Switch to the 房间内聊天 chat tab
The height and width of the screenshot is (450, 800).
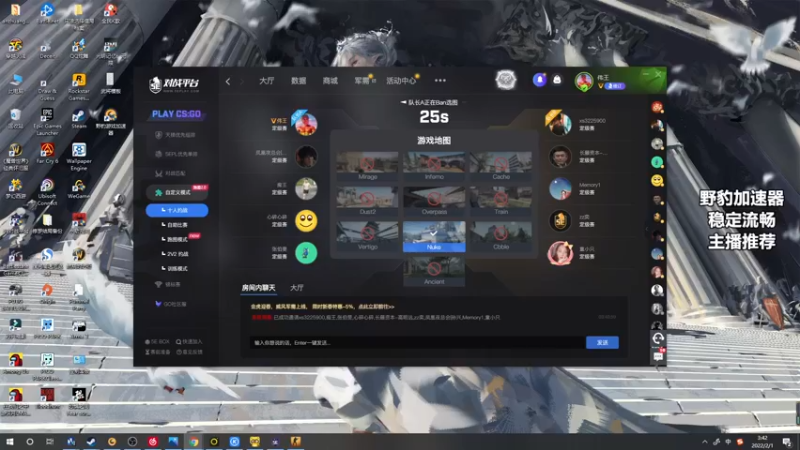(258, 288)
